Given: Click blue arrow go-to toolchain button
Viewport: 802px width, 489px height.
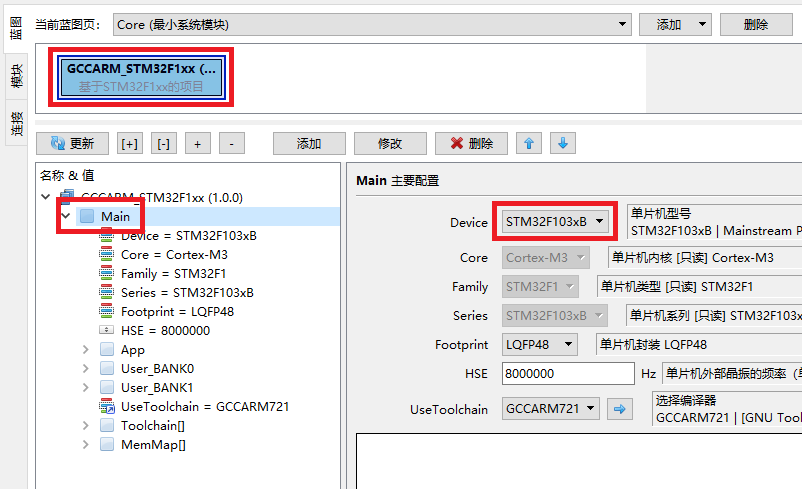Looking at the screenshot, I should [x=619, y=409].
